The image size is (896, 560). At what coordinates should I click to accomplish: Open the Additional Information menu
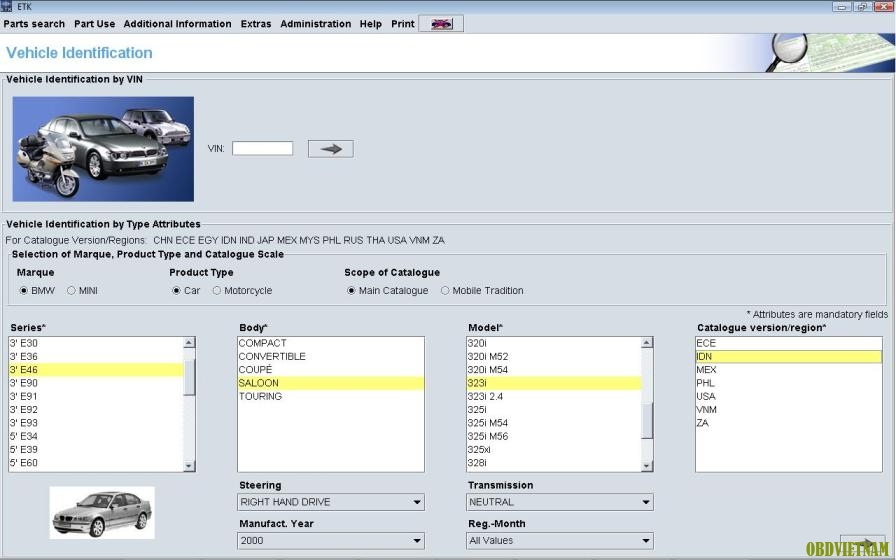[177, 24]
